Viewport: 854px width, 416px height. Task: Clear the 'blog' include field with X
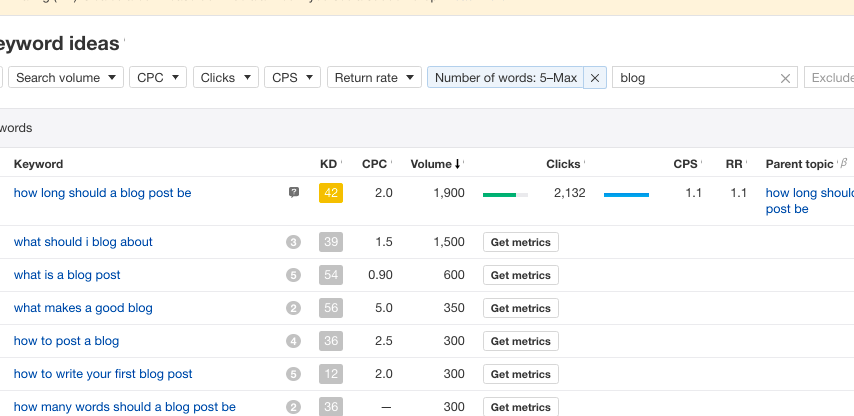click(x=785, y=78)
